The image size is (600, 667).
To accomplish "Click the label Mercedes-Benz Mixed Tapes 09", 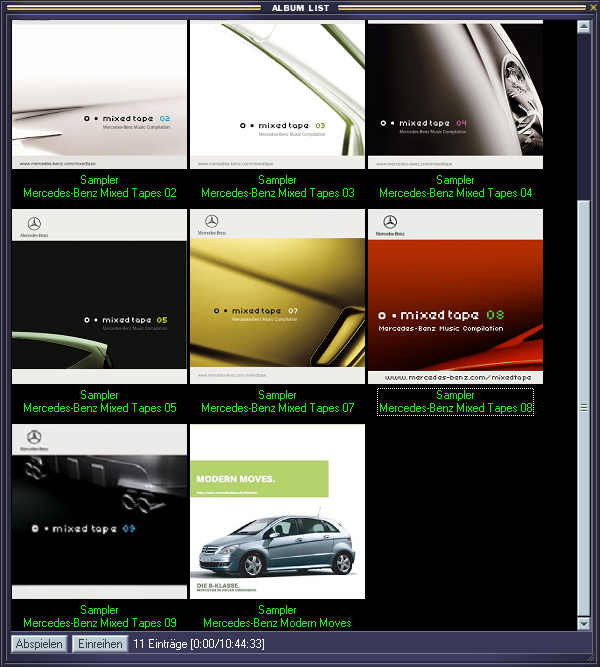I will click(x=100, y=623).
